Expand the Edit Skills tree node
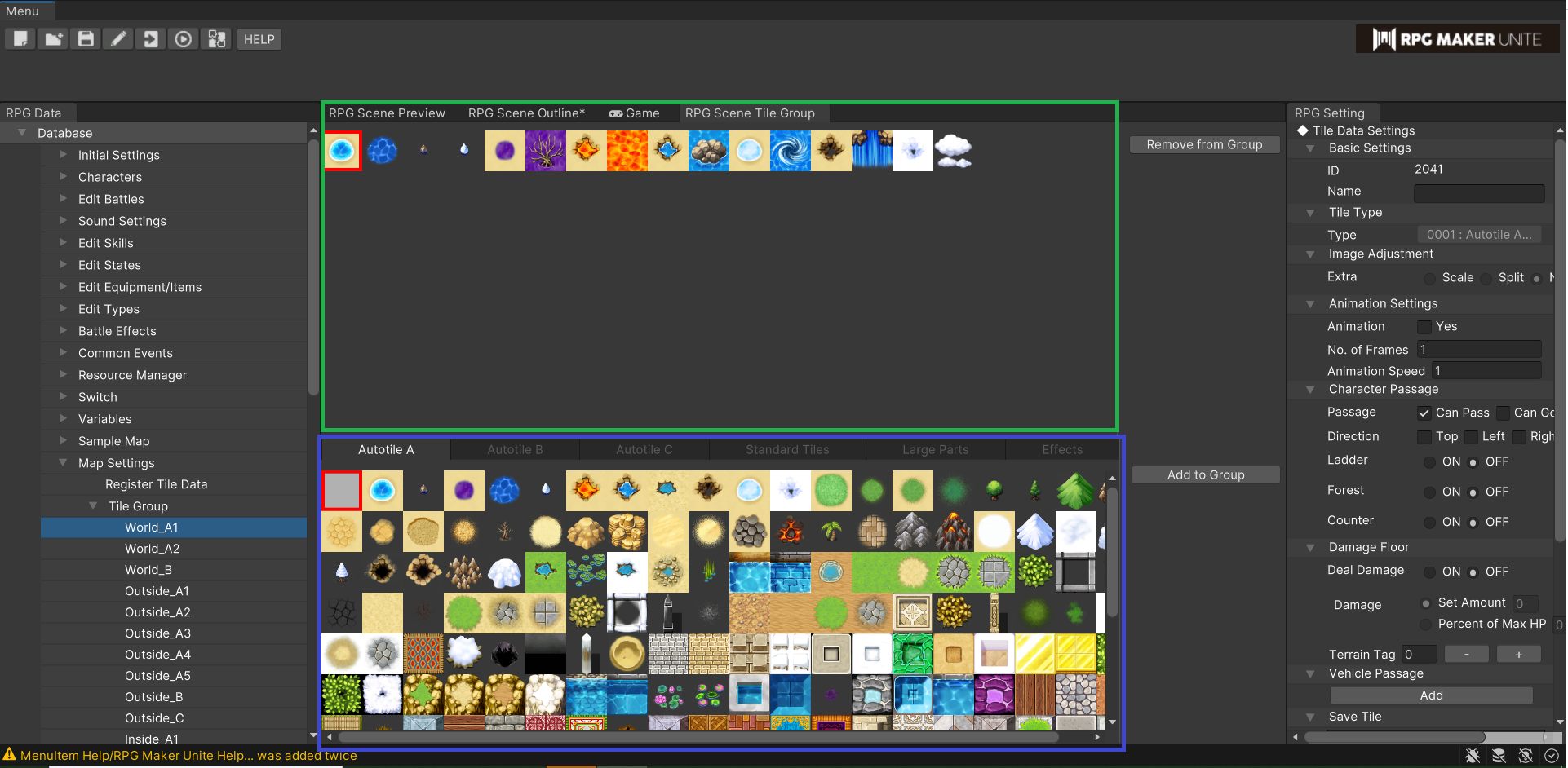The width and height of the screenshot is (1568, 768). 63,242
